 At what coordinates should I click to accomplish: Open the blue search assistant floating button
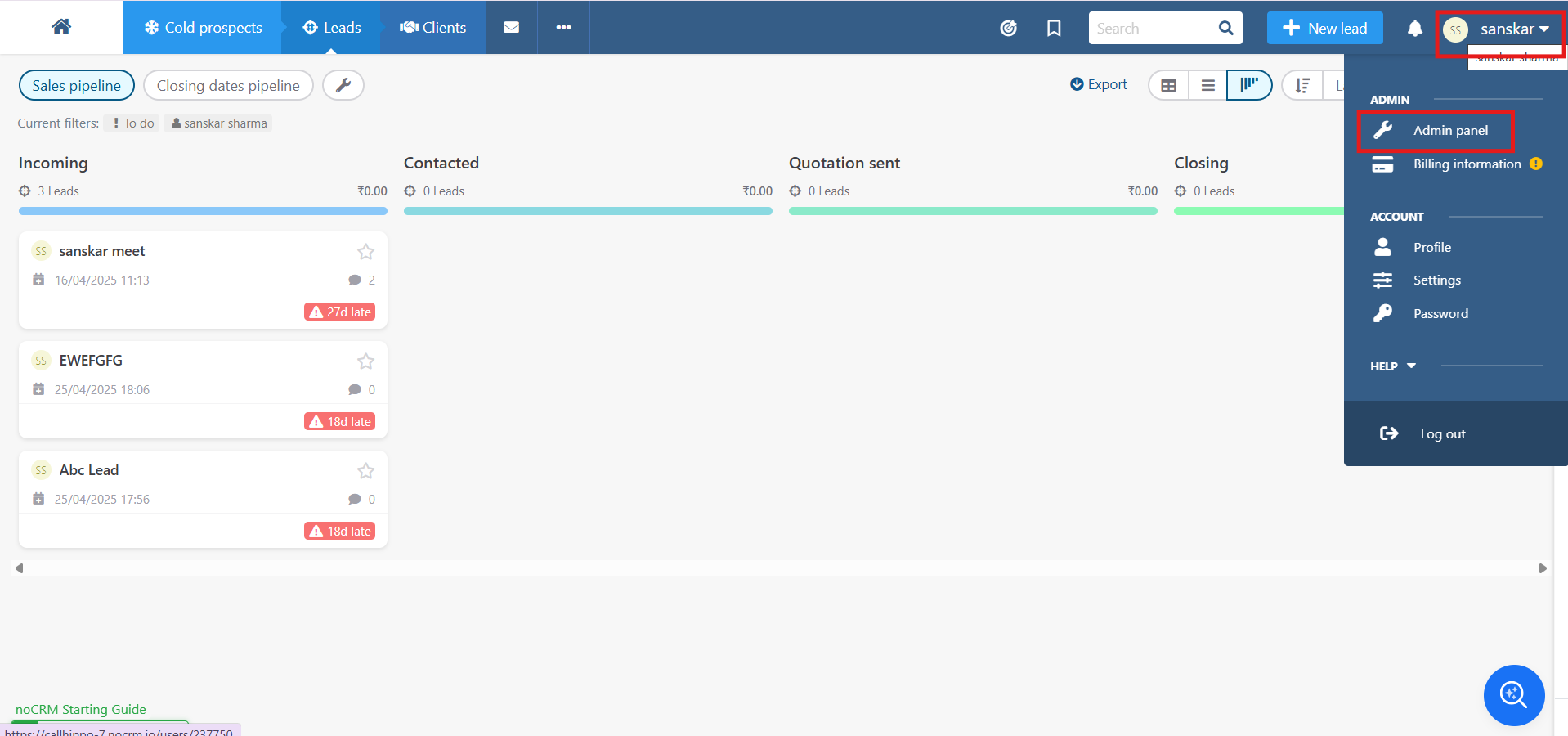coord(1513,695)
